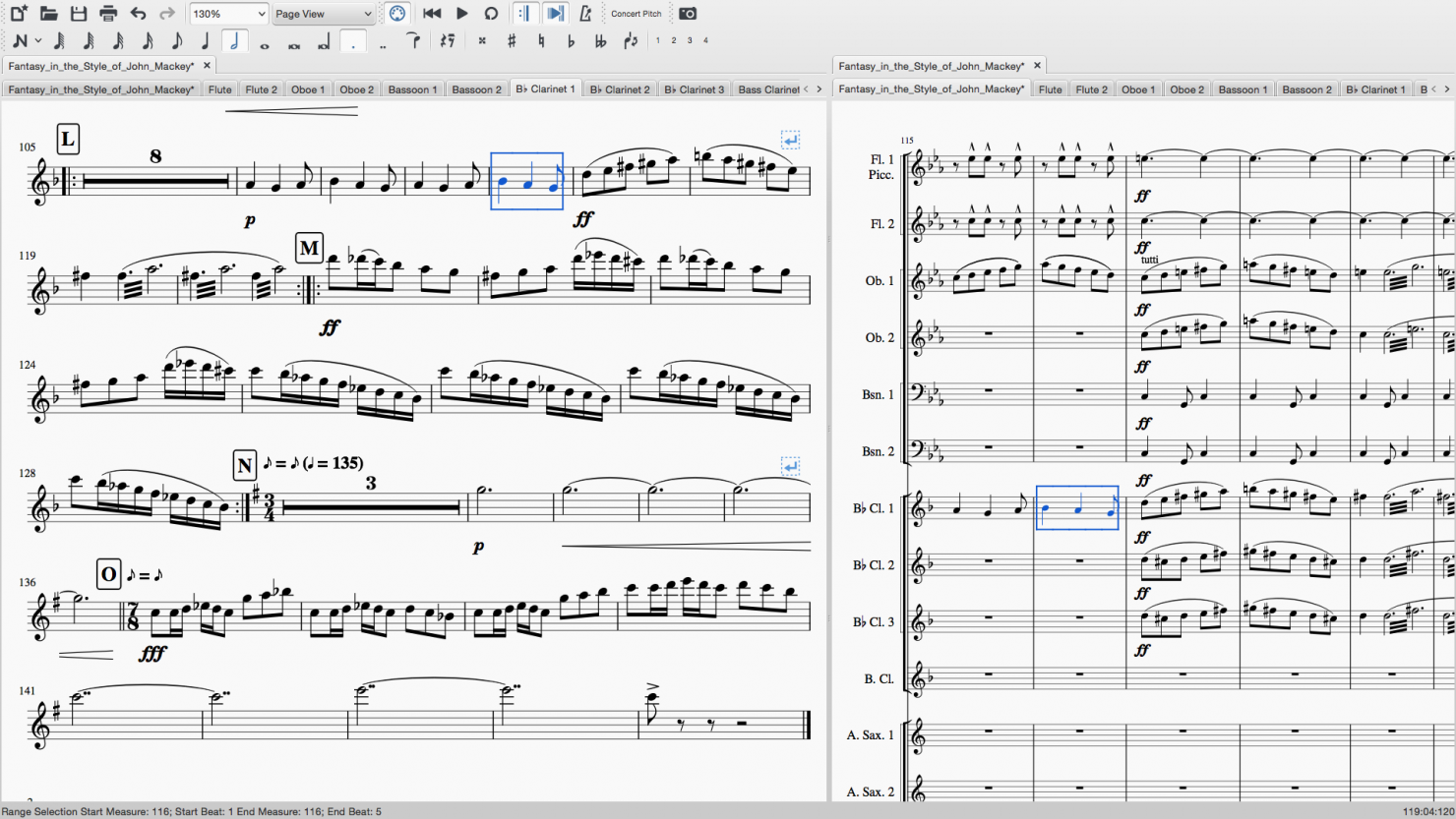Image resolution: width=1456 pixels, height=819 pixels.
Task: Apply a tie to the selected notes
Action: pos(414,40)
